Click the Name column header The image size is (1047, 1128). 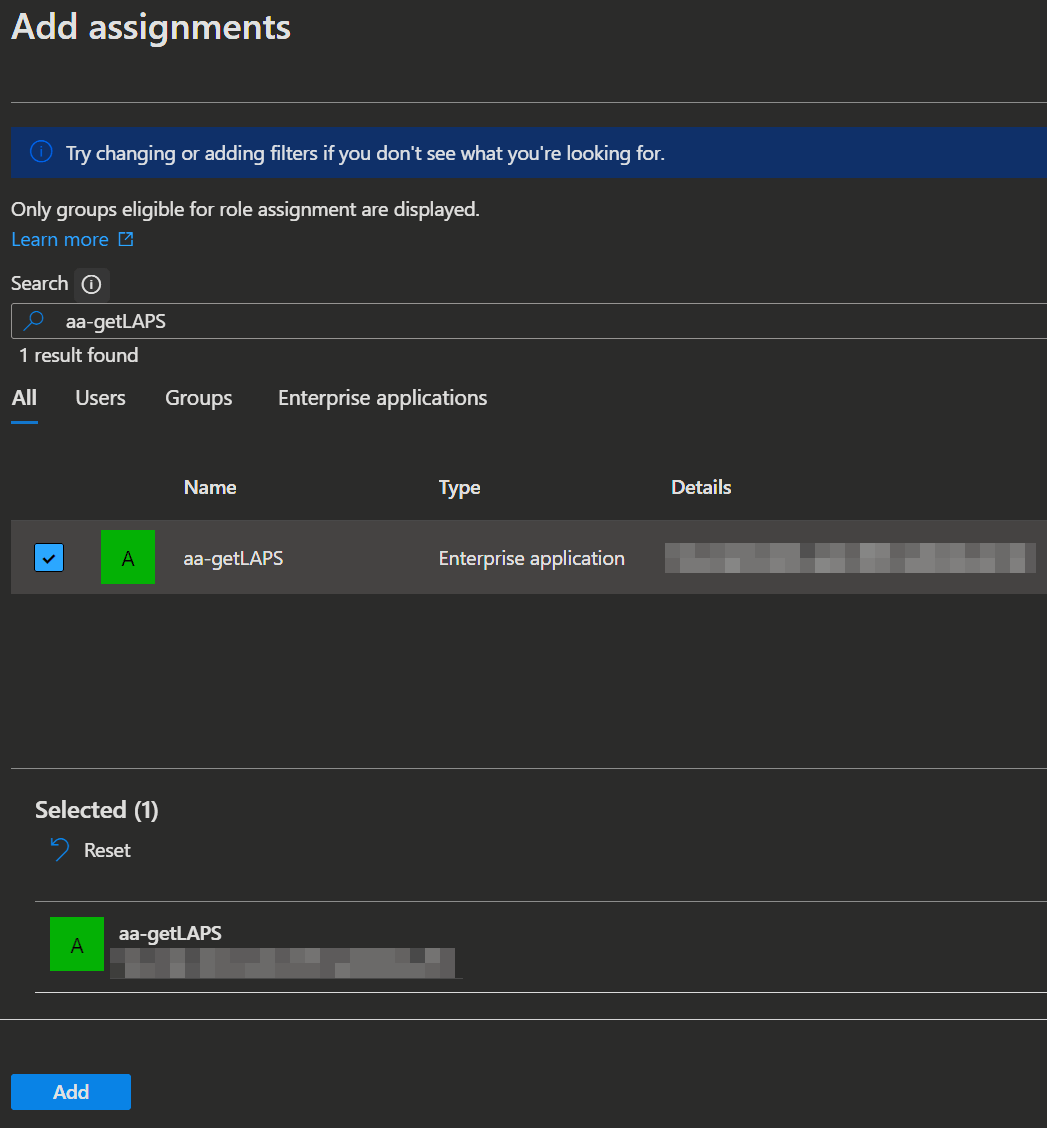(210, 488)
